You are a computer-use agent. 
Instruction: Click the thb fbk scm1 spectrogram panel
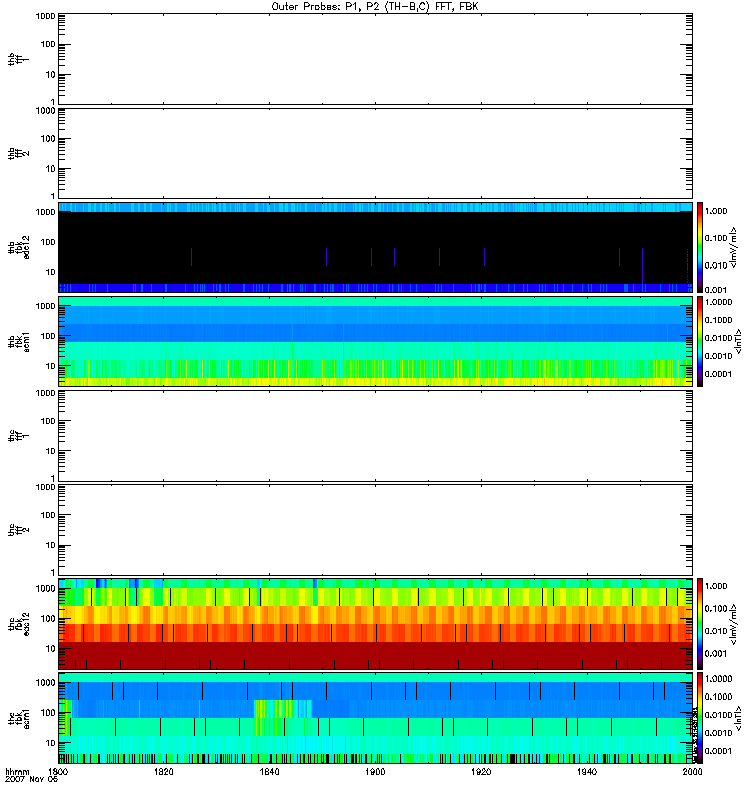[x=376, y=342]
